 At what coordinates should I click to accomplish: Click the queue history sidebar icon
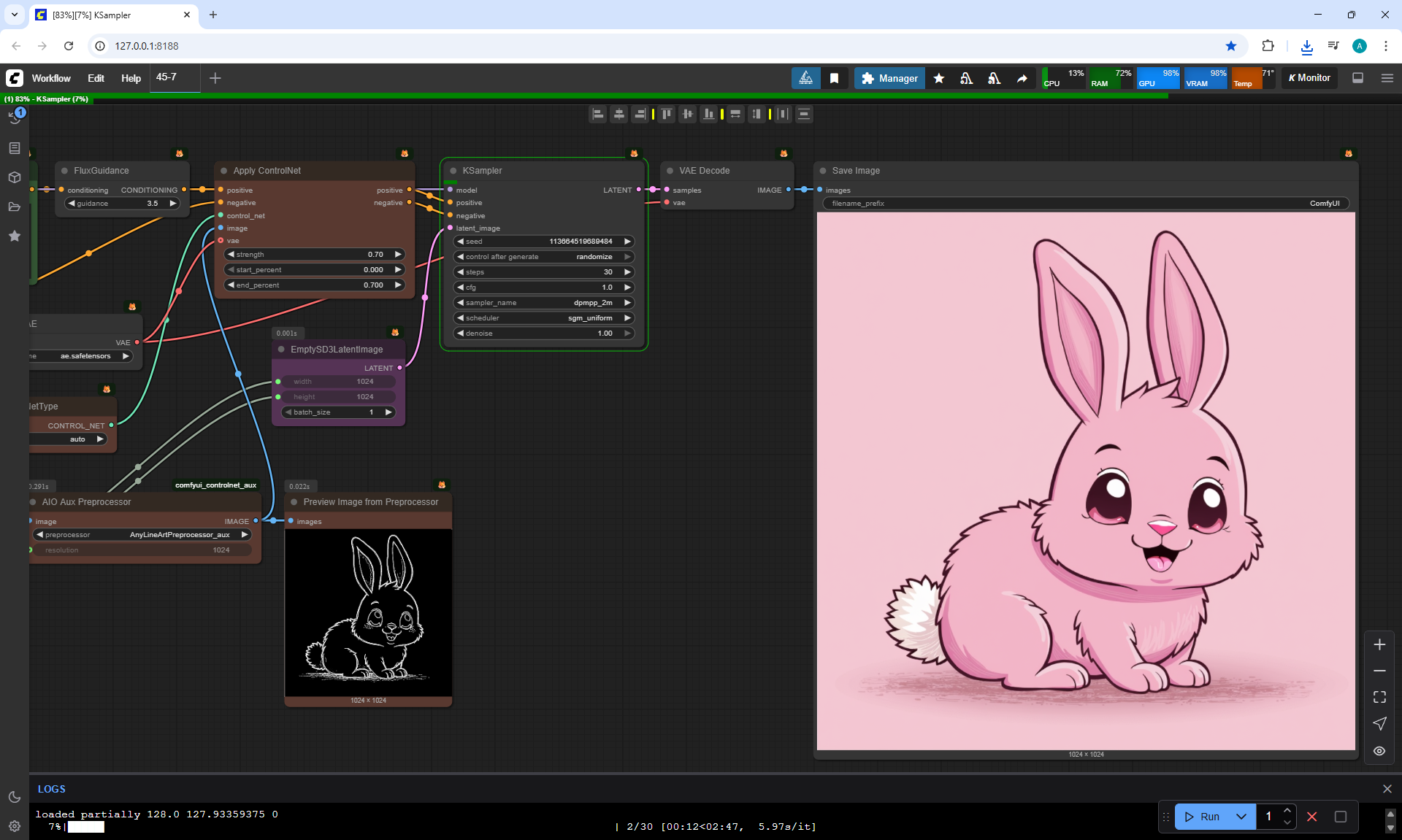15,117
